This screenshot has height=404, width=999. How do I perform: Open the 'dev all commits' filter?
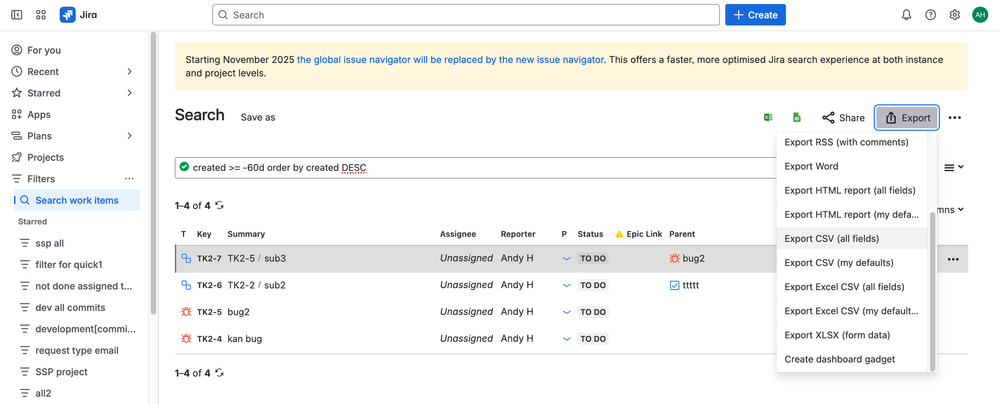click(70, 308)
